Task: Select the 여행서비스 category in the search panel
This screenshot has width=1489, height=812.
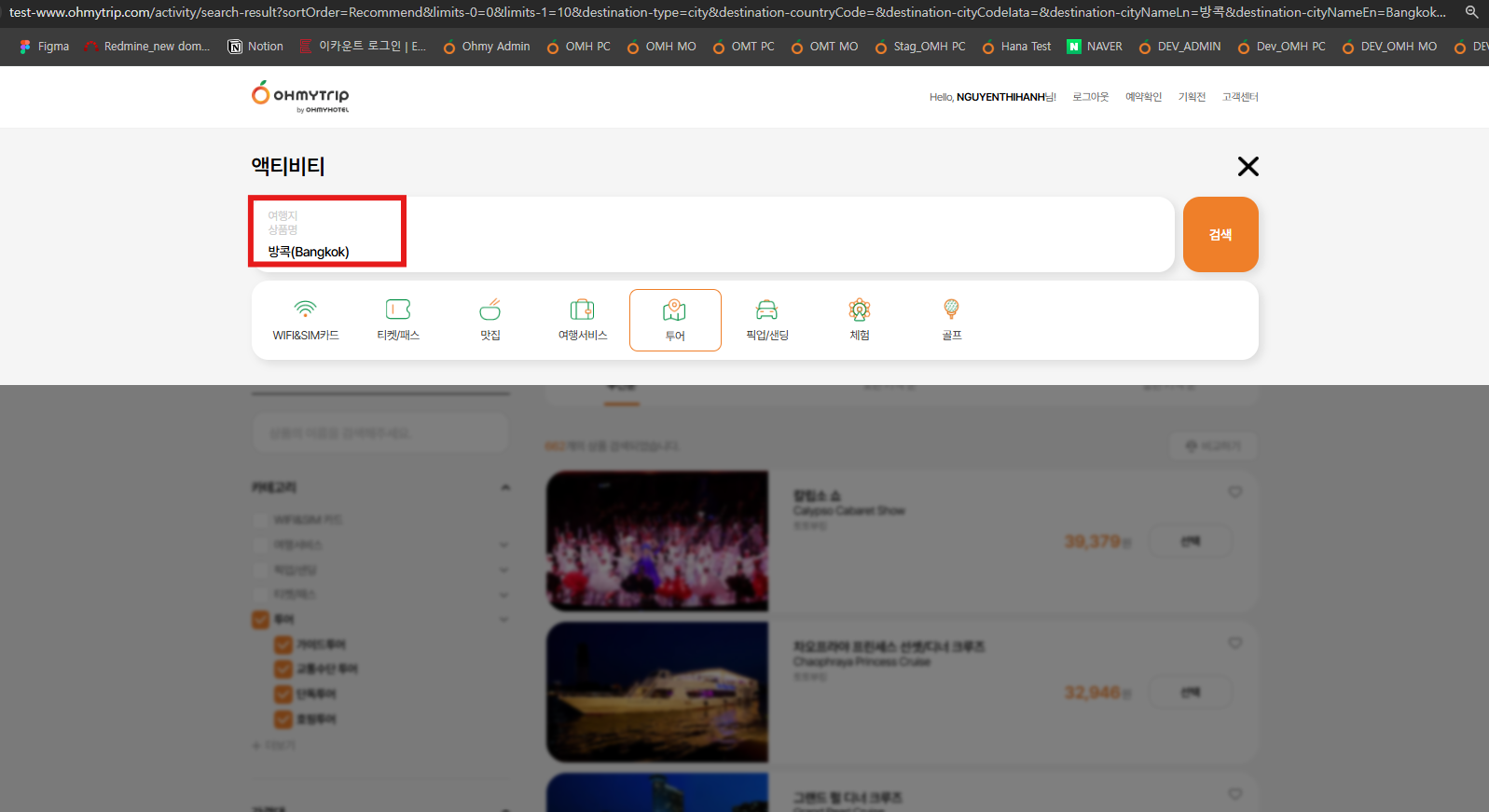Action: coord(583,320)
